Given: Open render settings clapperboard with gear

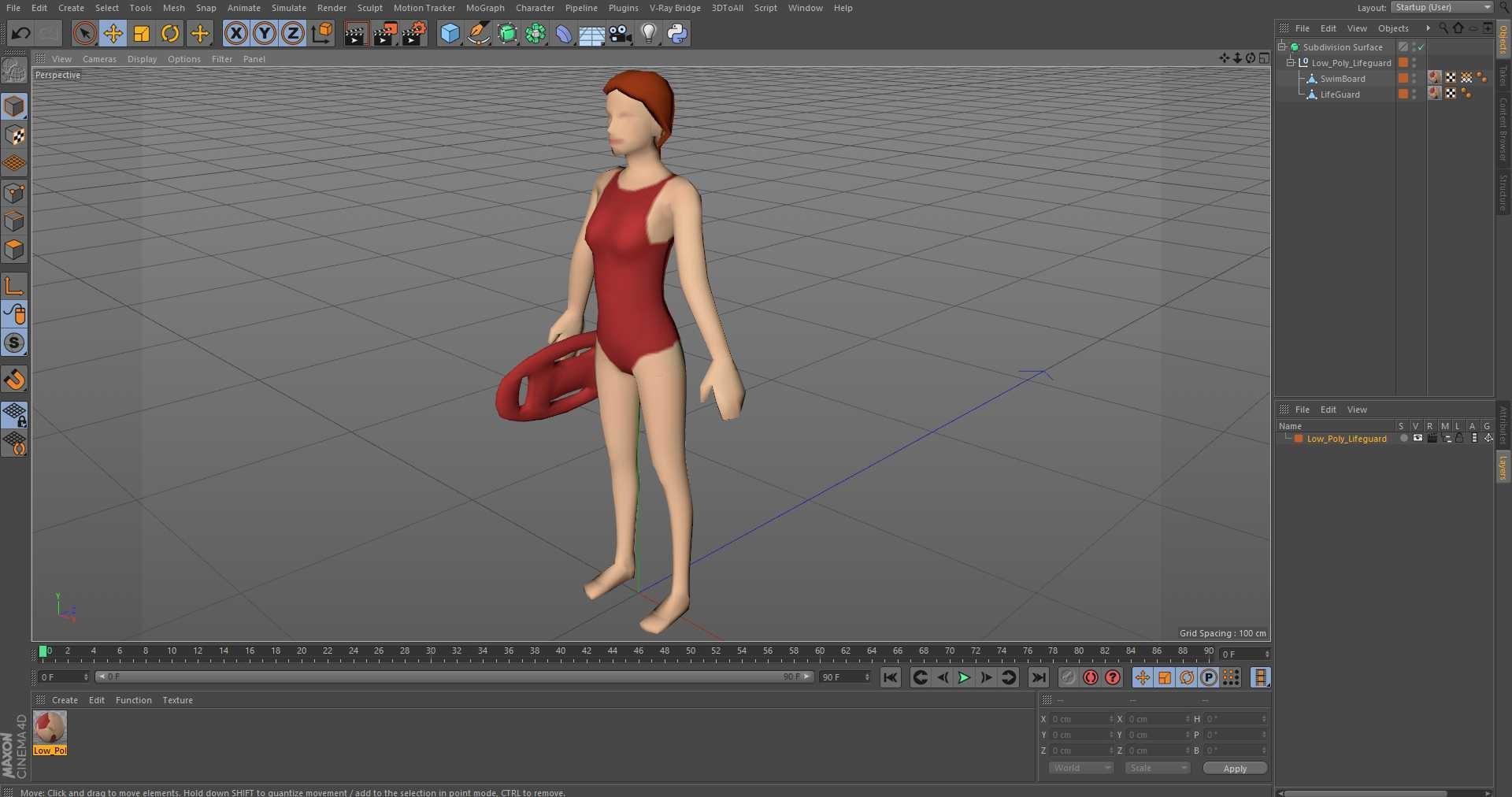Looking at the screenshot, I should coord(414,33).
